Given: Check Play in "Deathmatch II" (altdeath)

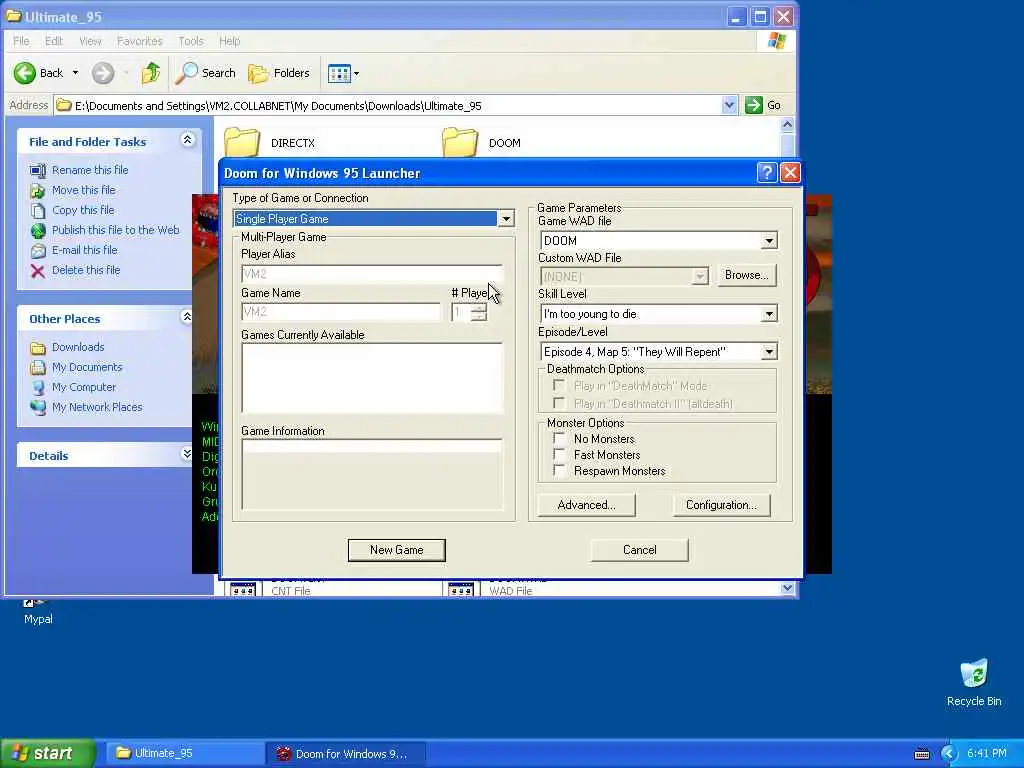Looking at the screenshot, I should point(559,403).
